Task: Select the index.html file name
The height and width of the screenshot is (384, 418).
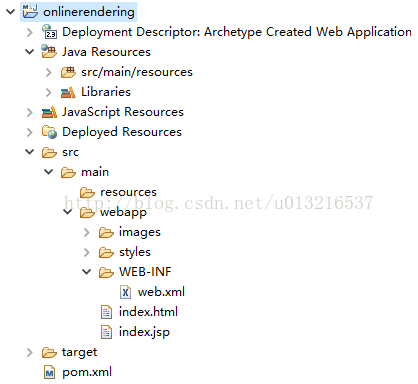Action: coord(148,312)
